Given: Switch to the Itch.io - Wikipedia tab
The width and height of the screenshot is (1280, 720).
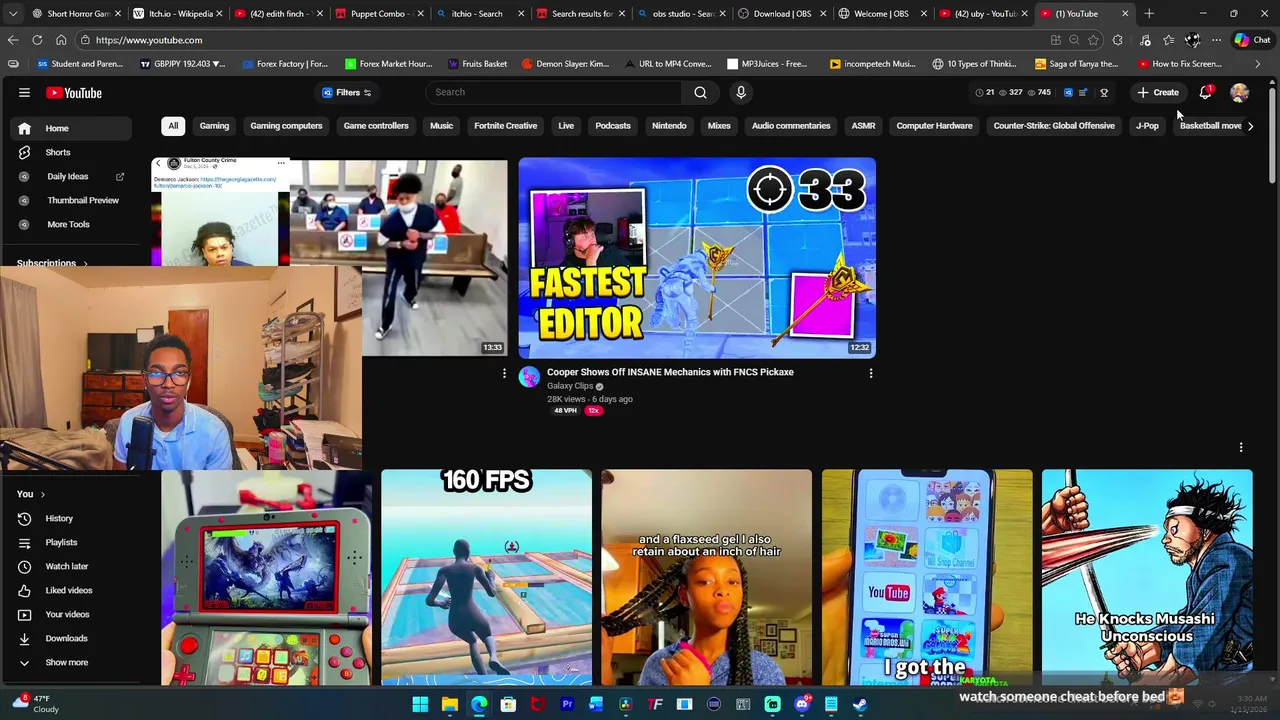Looking at the screenshot, I should pos(179,14).
